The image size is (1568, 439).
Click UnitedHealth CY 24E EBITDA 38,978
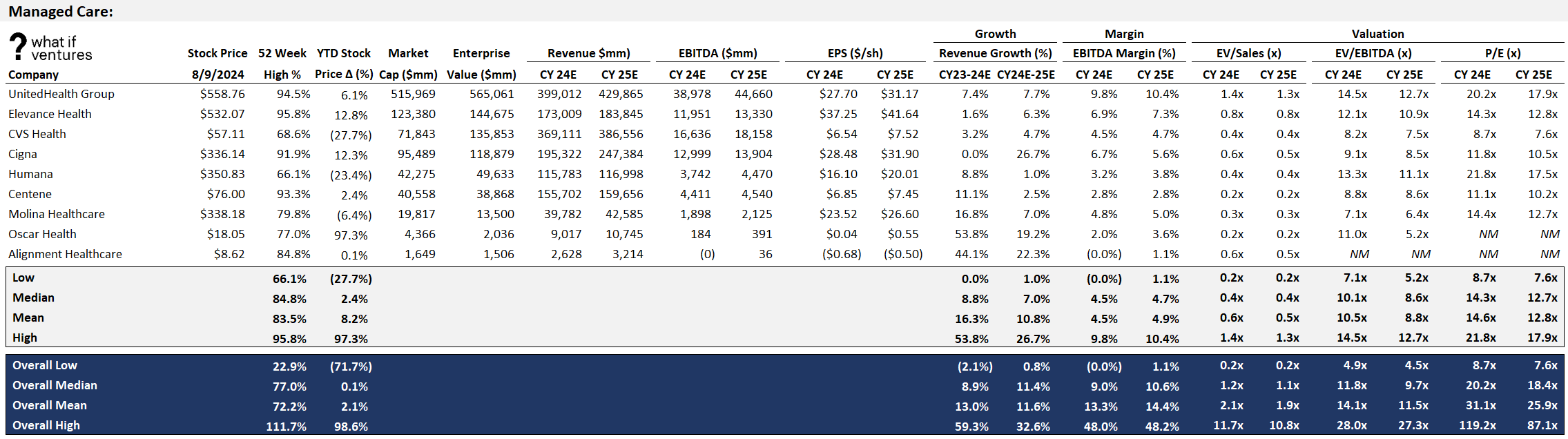[692, 94]
